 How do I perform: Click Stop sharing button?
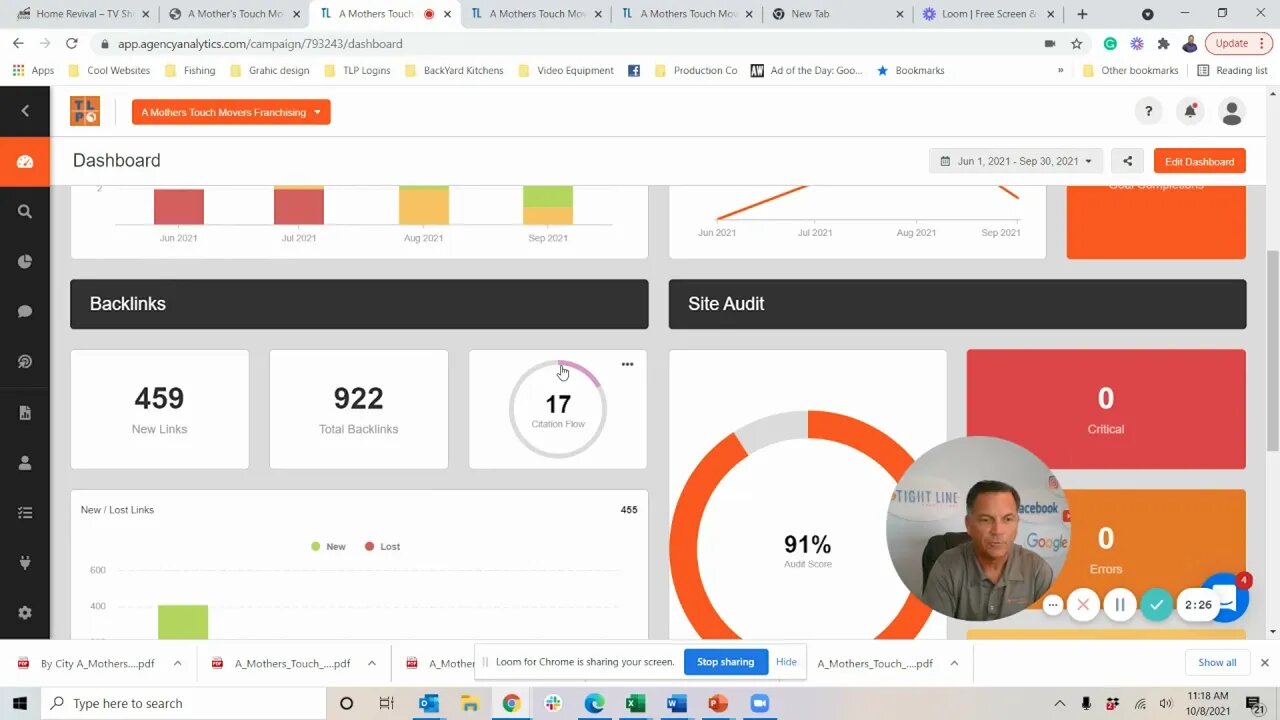725,662
